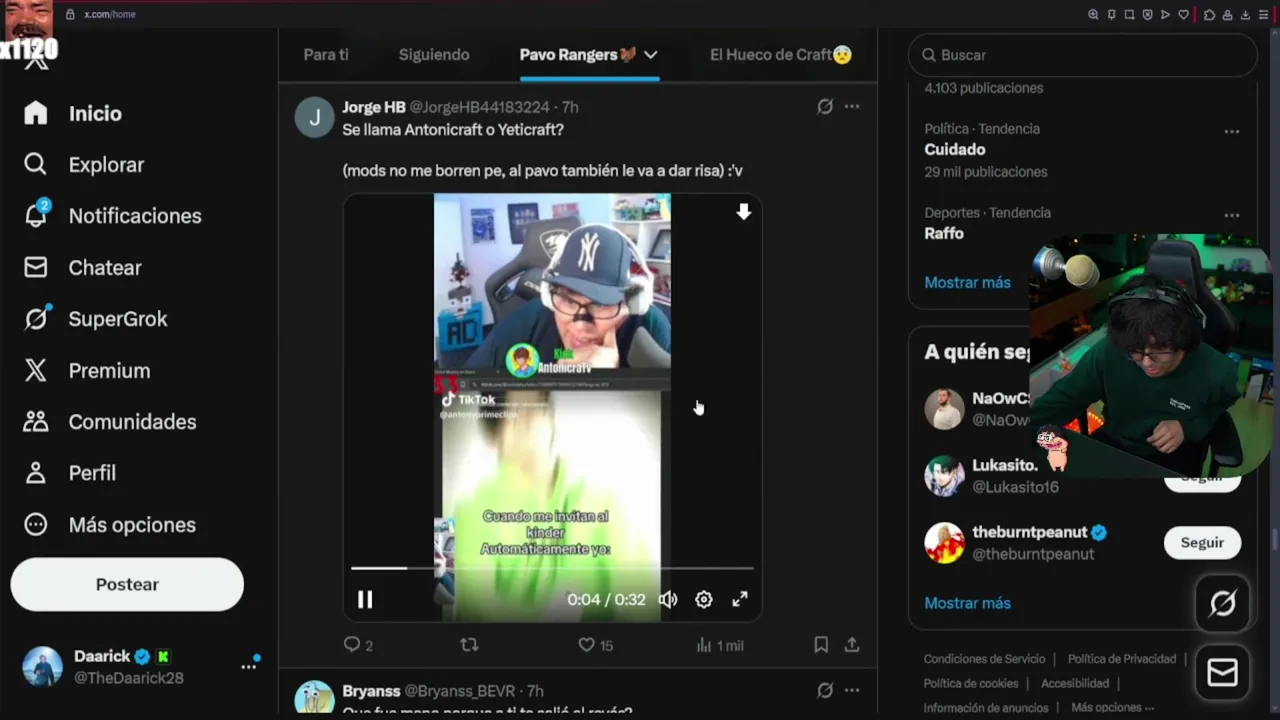Click browser zoom magnifier icon
This screenshot has width=1280, height=720.
point(1093,14)
